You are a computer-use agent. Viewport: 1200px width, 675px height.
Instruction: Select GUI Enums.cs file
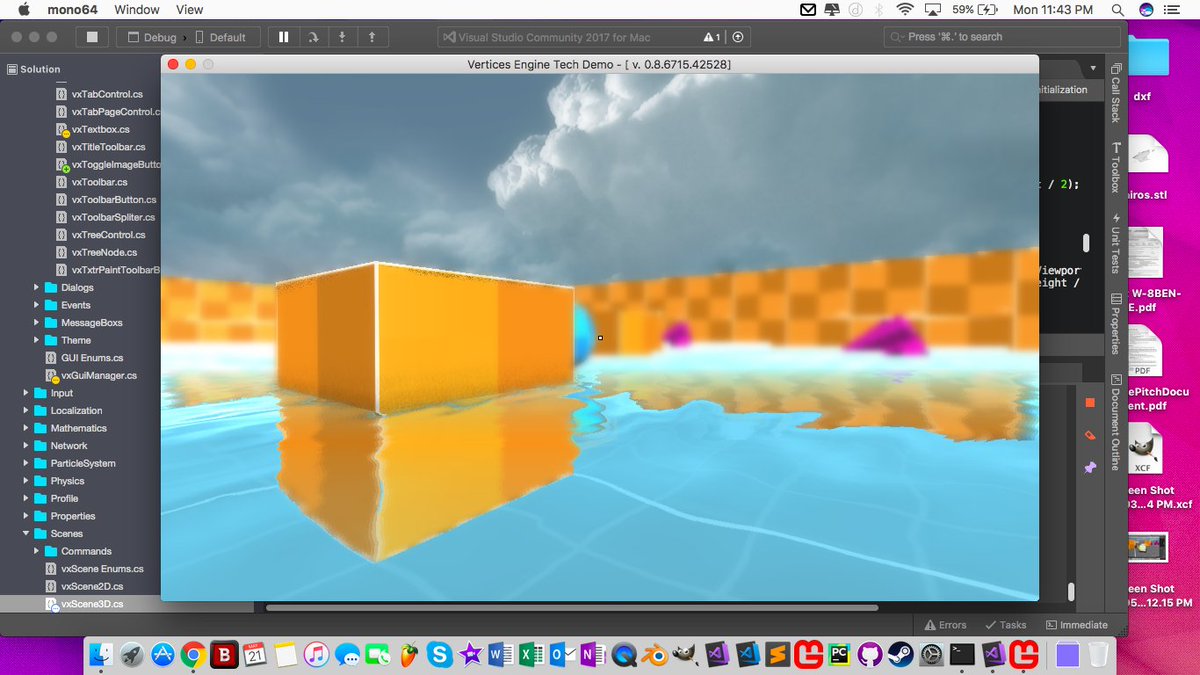92,358
